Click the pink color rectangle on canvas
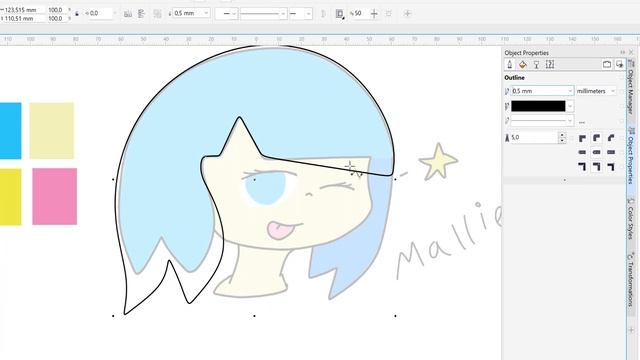This screenshot has height=360, width=640. click(55, 196)
